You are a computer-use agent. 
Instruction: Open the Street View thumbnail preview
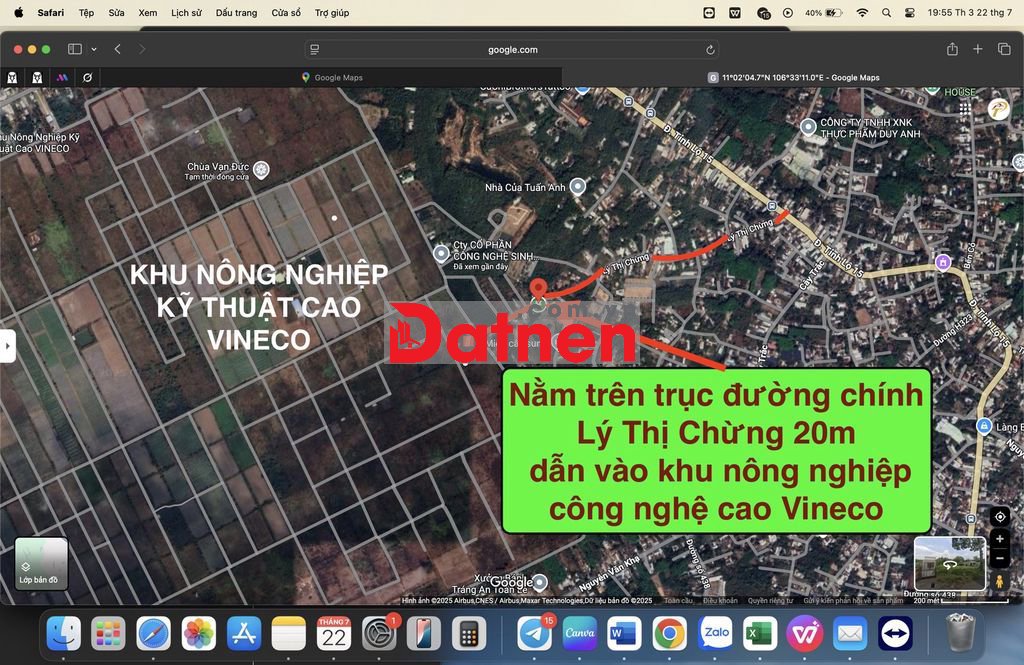pos(949,563)
